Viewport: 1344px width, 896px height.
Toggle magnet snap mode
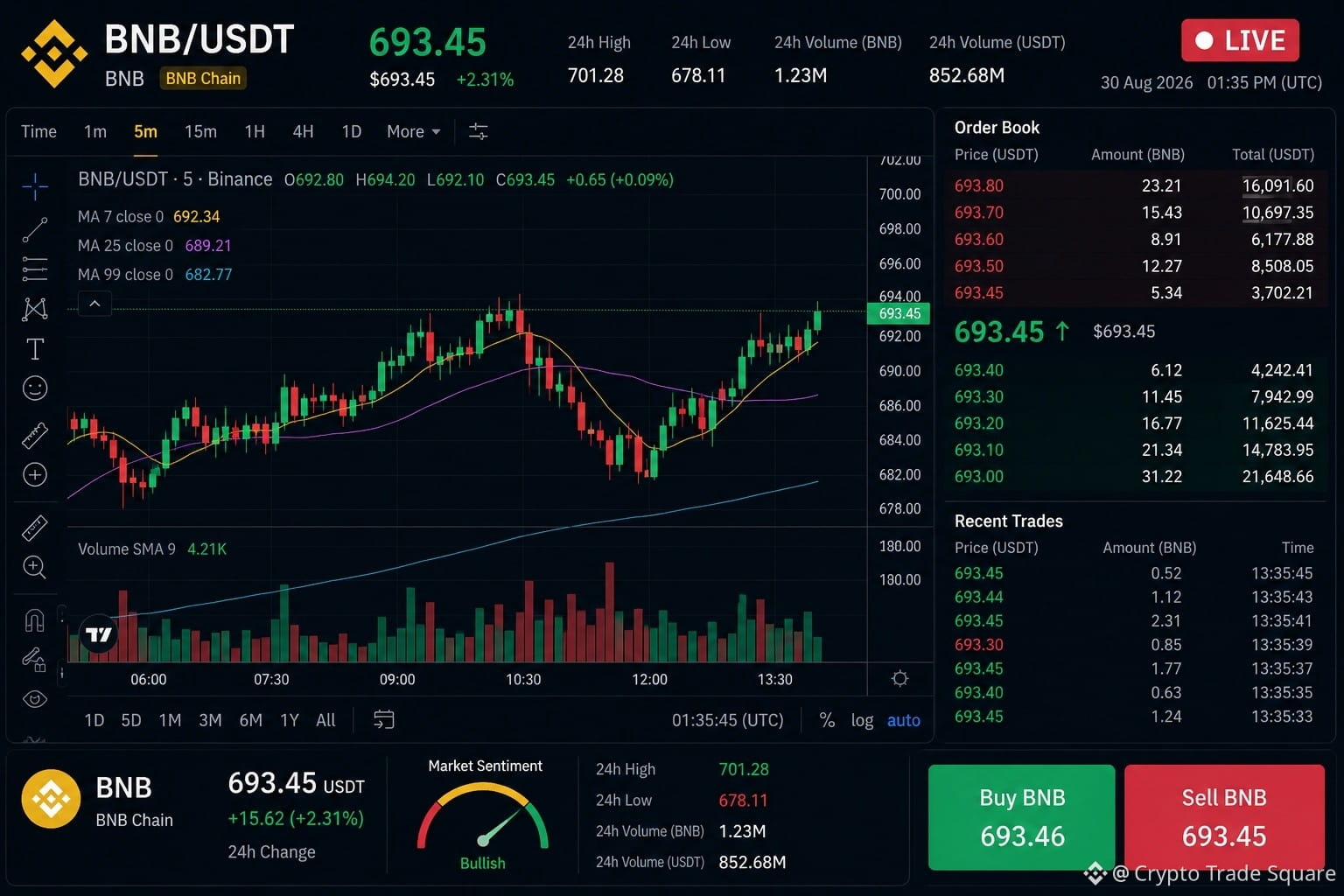click(35, 620)
